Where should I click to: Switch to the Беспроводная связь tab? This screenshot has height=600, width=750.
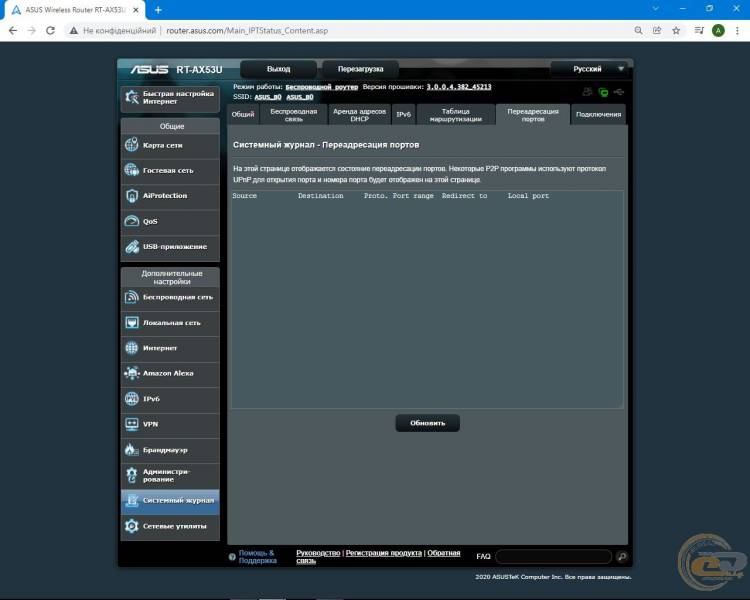[294, 114]
